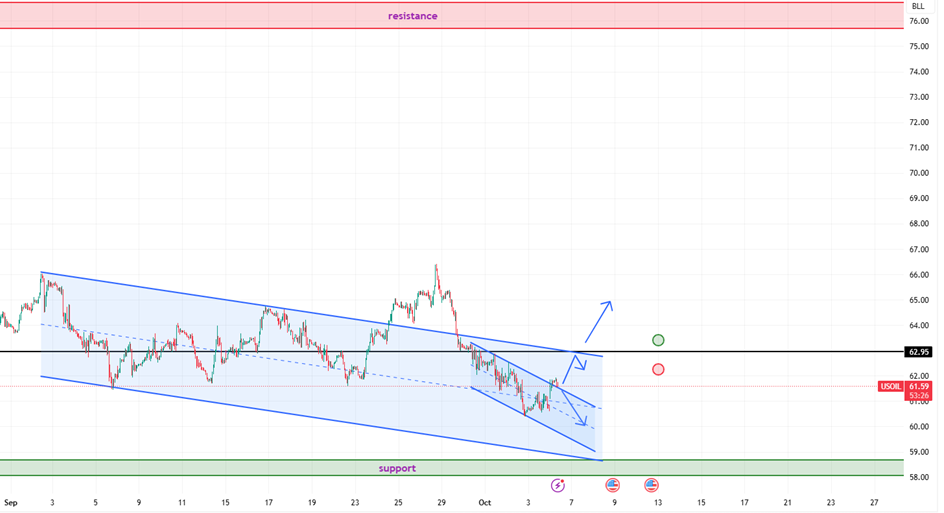944x513 pixels.
Task: Click the 70.00 level on price scale
Action: click(x=919, y=173)
